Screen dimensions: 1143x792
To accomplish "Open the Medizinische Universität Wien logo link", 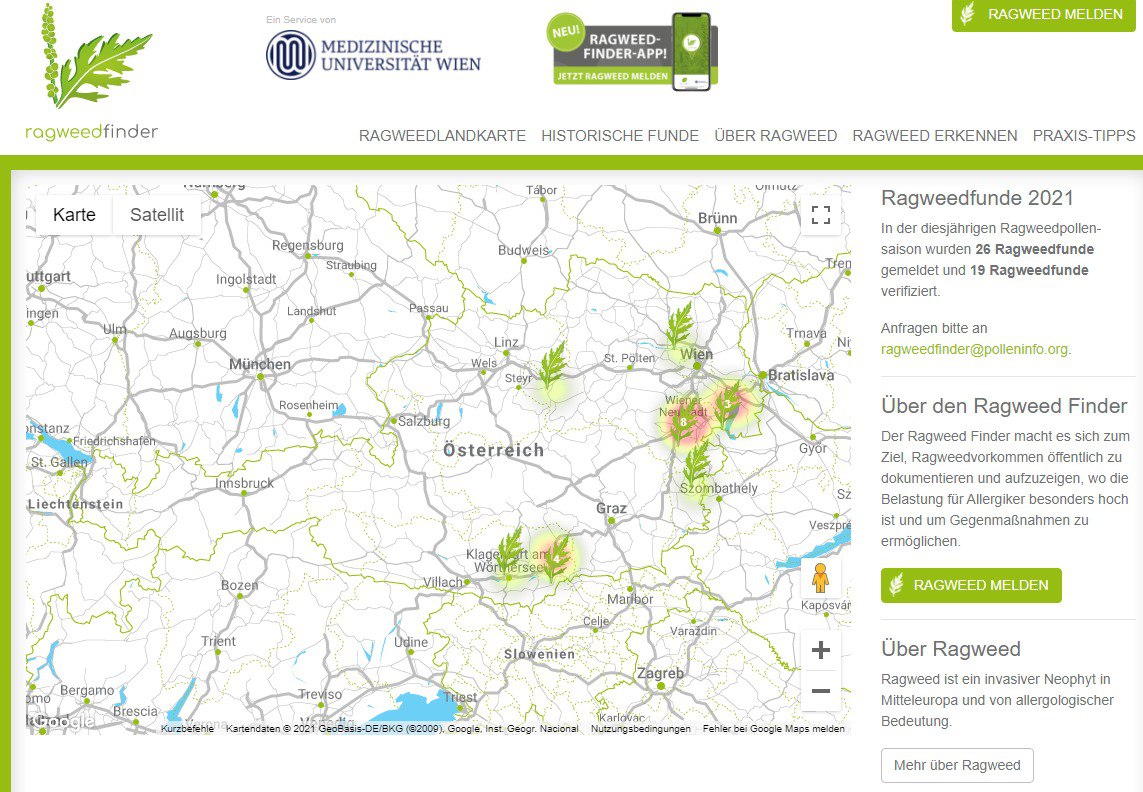I will tap(373, 55).
